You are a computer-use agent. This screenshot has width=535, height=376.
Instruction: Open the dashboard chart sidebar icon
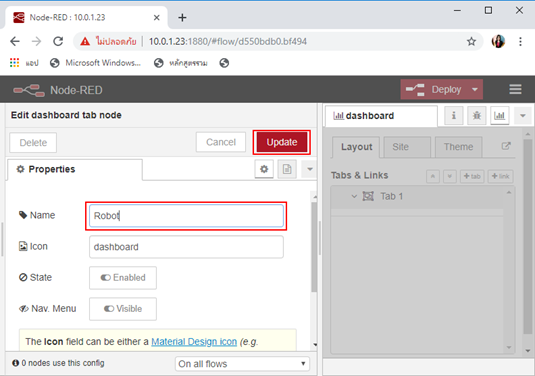point(500,116)
